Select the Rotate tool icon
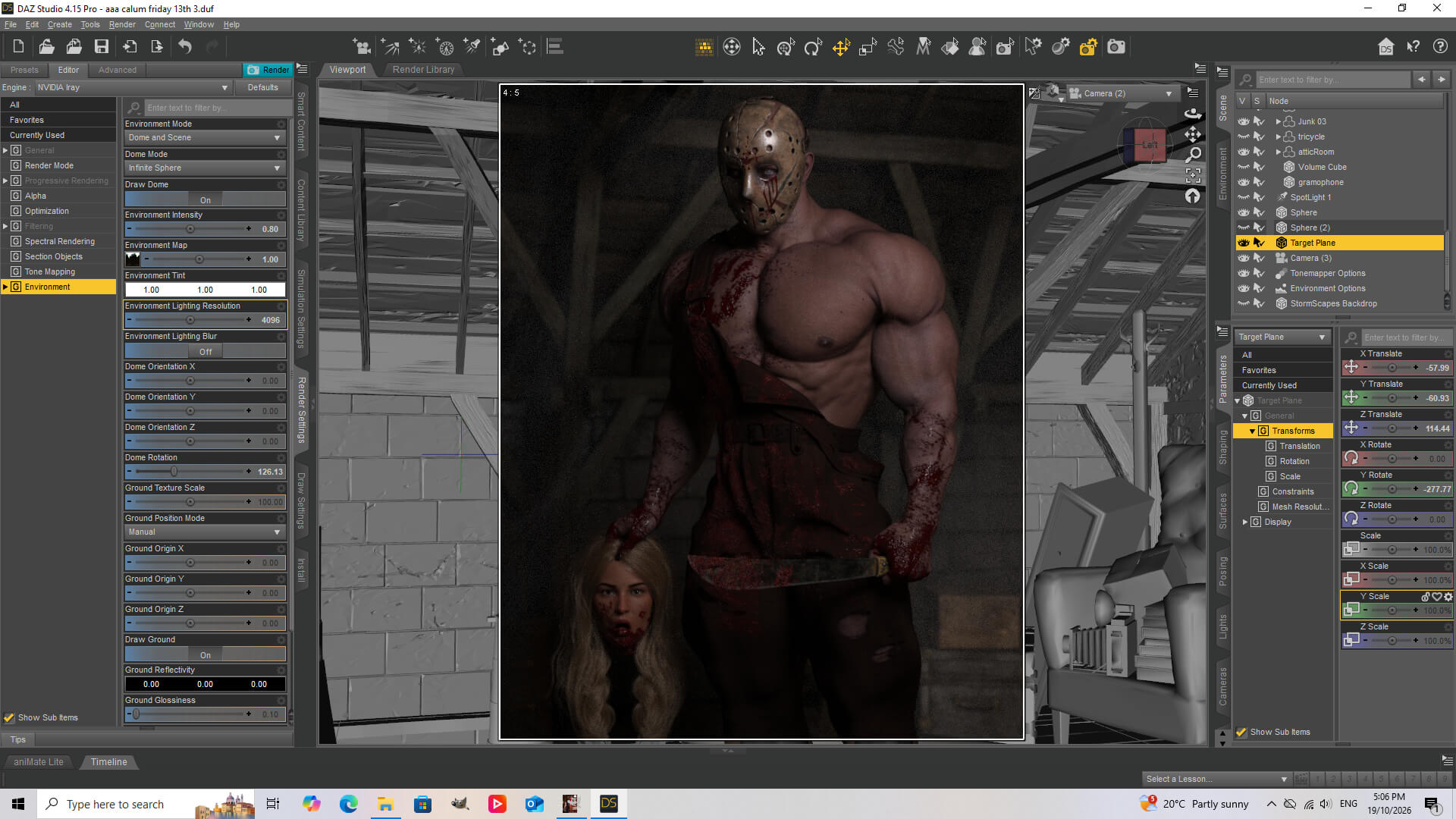The image size is (1456, 819). pyautogui.click(x=814, y=48)
